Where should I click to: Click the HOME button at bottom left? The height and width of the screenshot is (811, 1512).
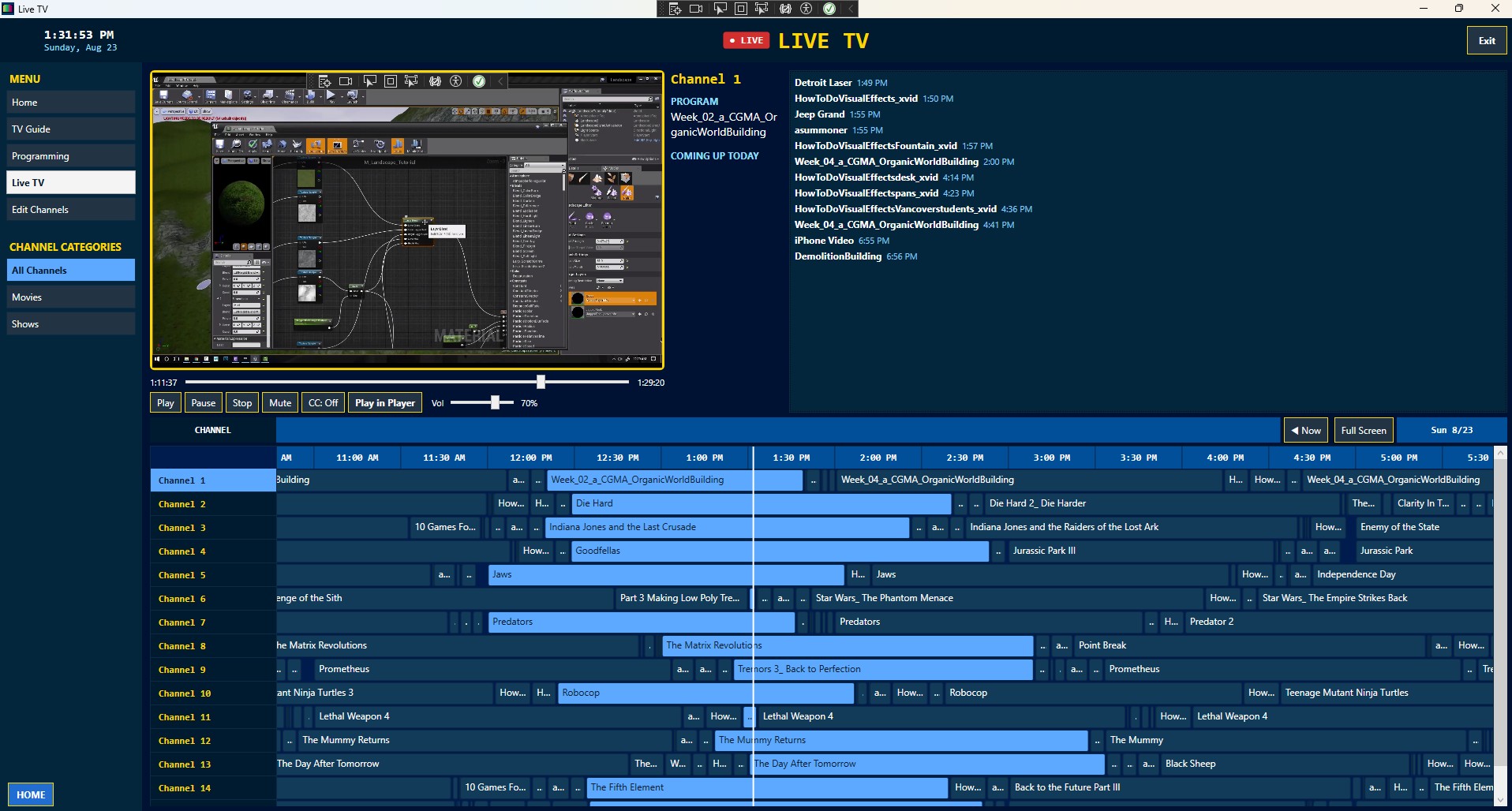(x=31, y=794)
